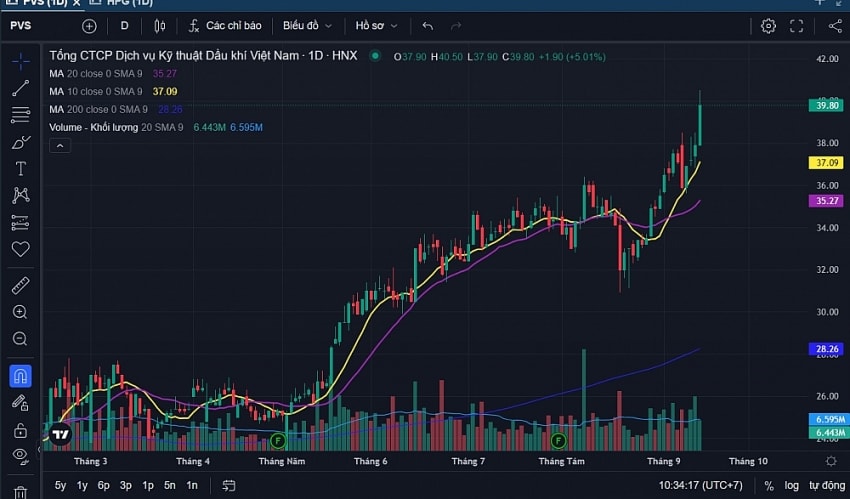The height and width of the screenshot is (499, 850).
Task: Toggle magnet mode snapping
Action: click(x=20, y=376)
